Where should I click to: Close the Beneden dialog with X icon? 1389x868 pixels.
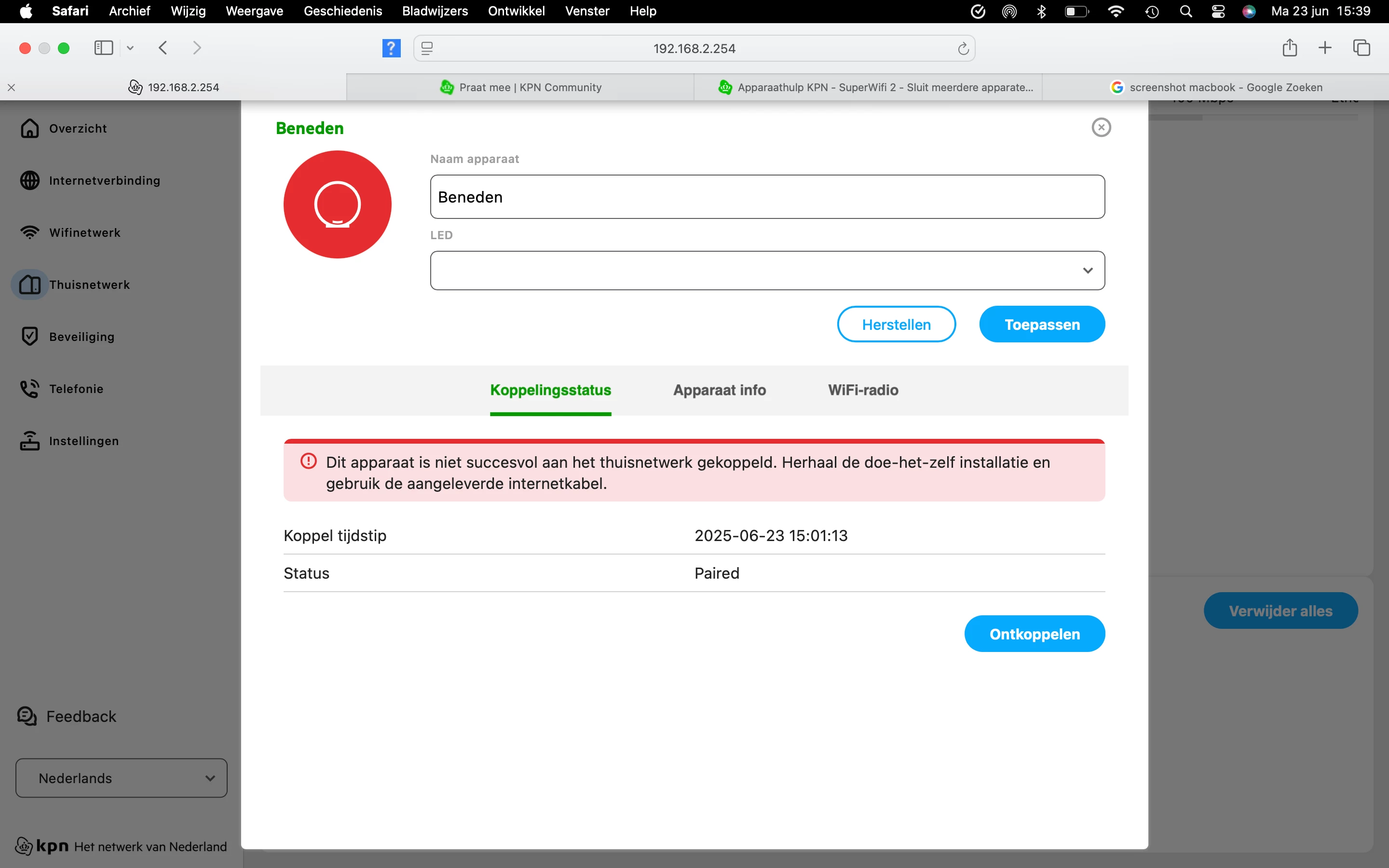click(x=1101, y=127)
